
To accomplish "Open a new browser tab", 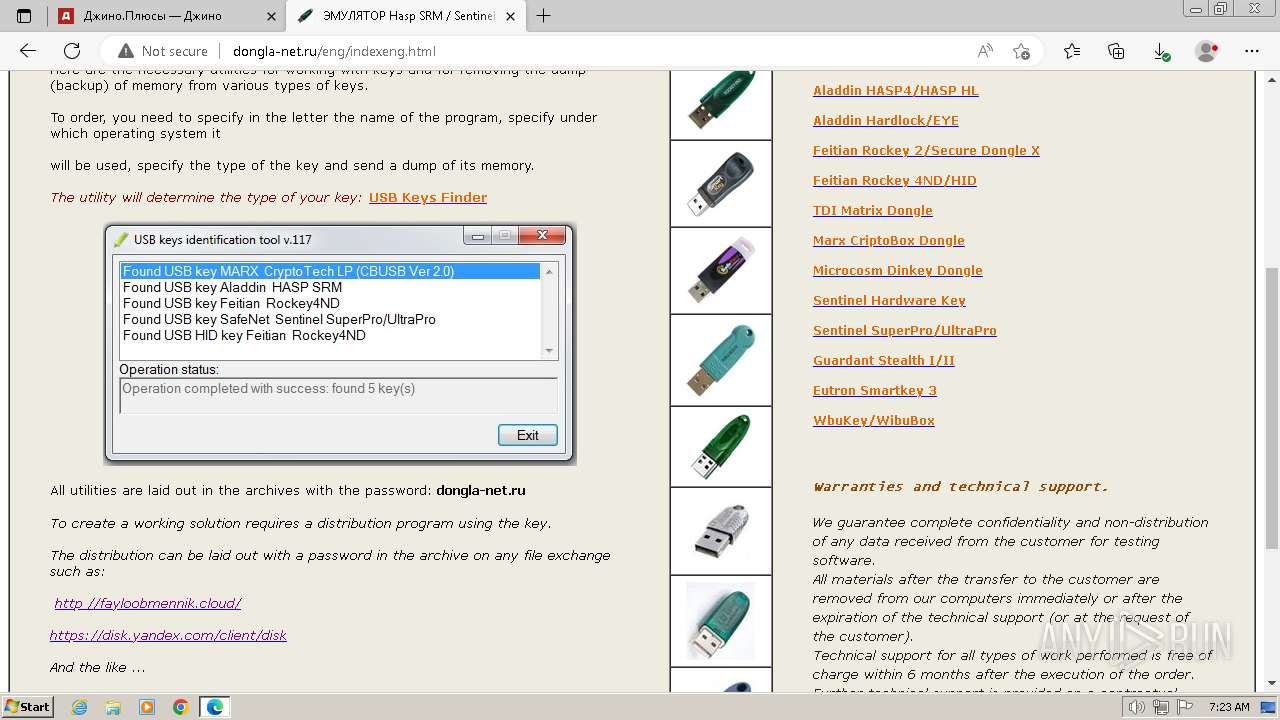I will [x=543, y=15].
